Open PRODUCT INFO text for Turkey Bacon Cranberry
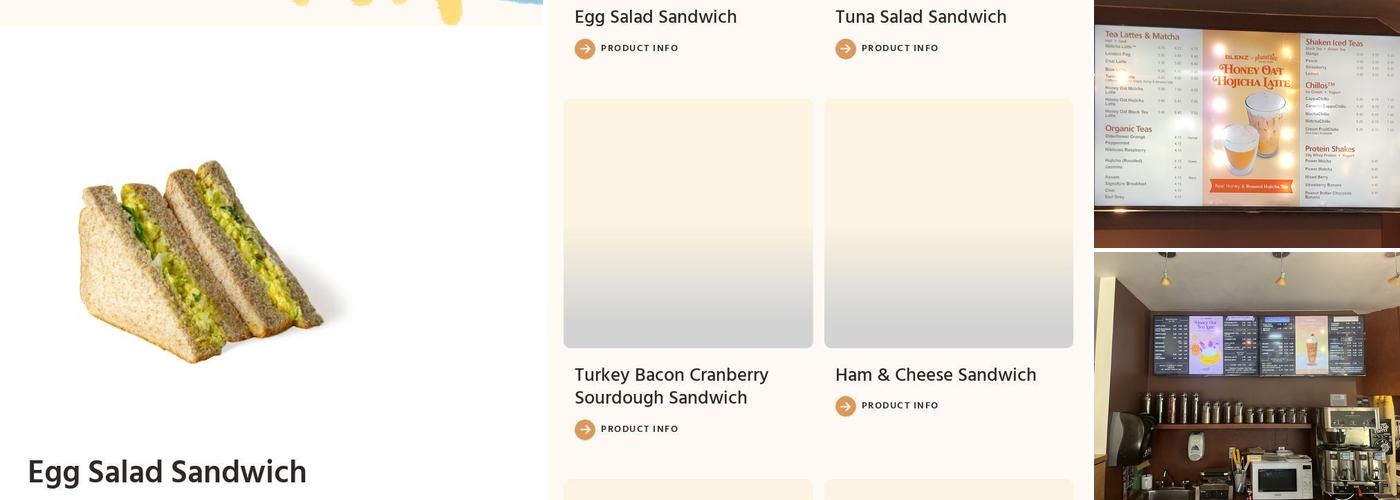The image size is (1400, 500). (x=639, y=429)
